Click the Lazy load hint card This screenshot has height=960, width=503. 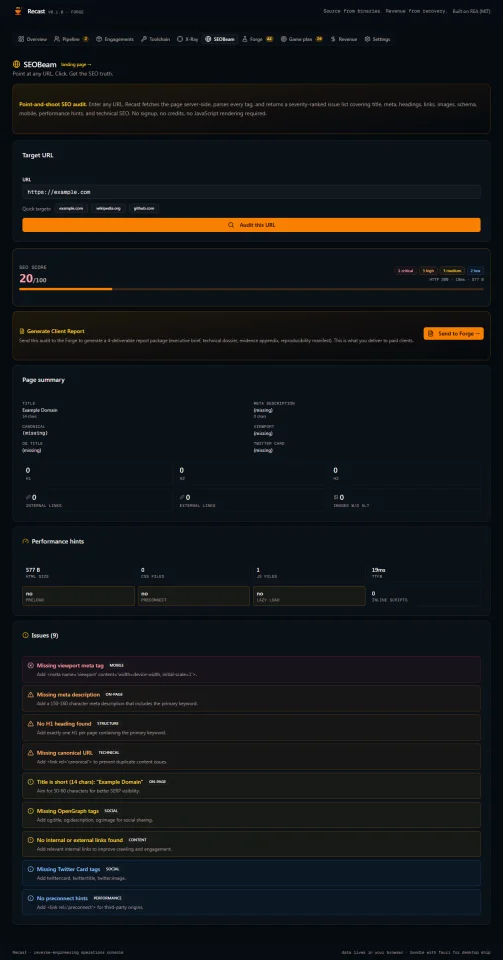tap(309, 596)
